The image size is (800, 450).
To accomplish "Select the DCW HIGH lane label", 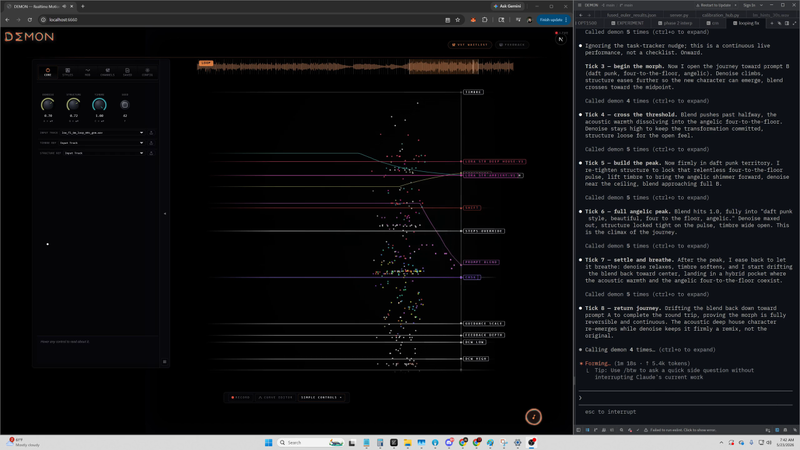I will pyautogui.click(x=476, y=359).
